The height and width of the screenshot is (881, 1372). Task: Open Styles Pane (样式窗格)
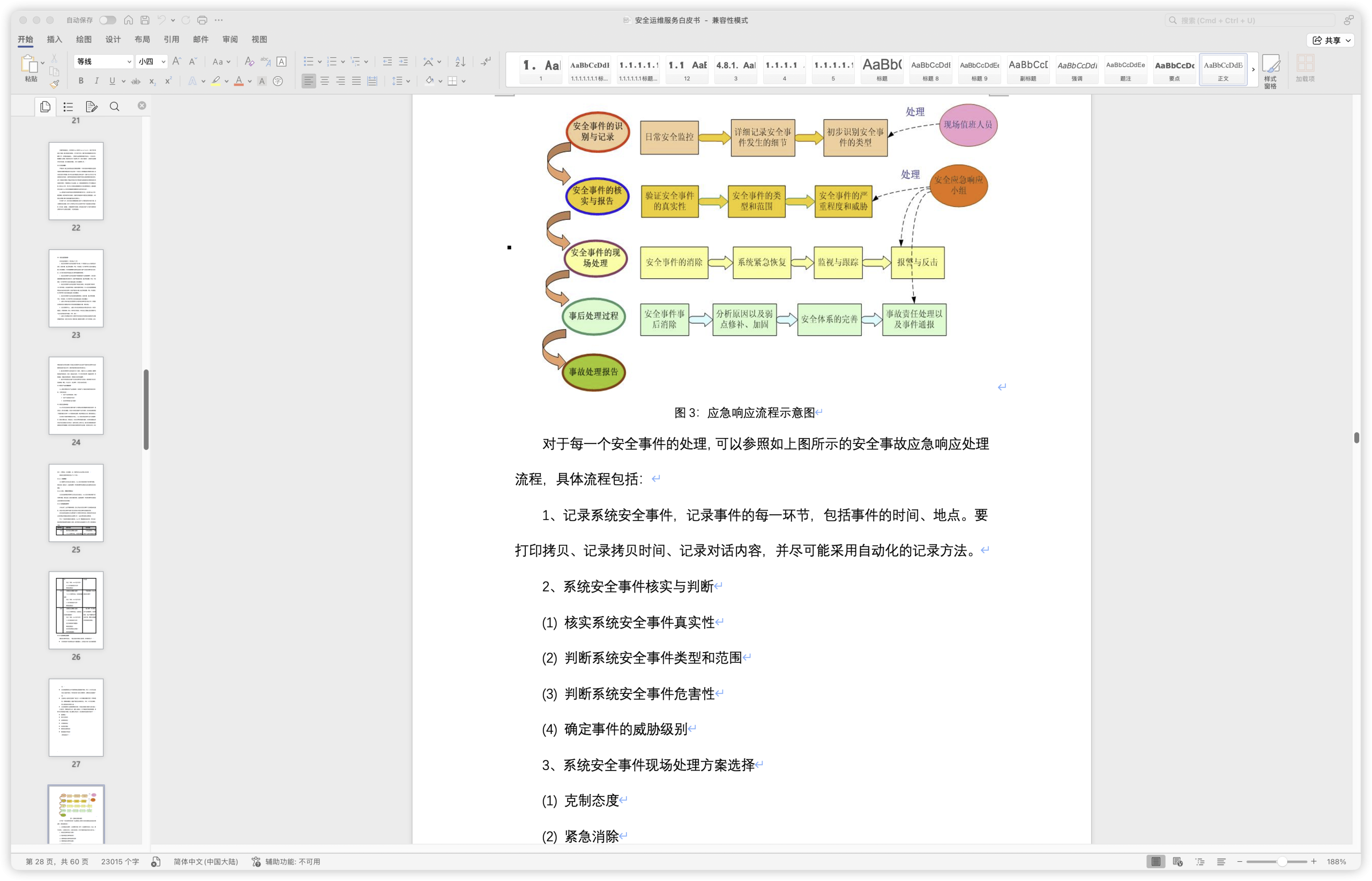tap(1270, 71)
